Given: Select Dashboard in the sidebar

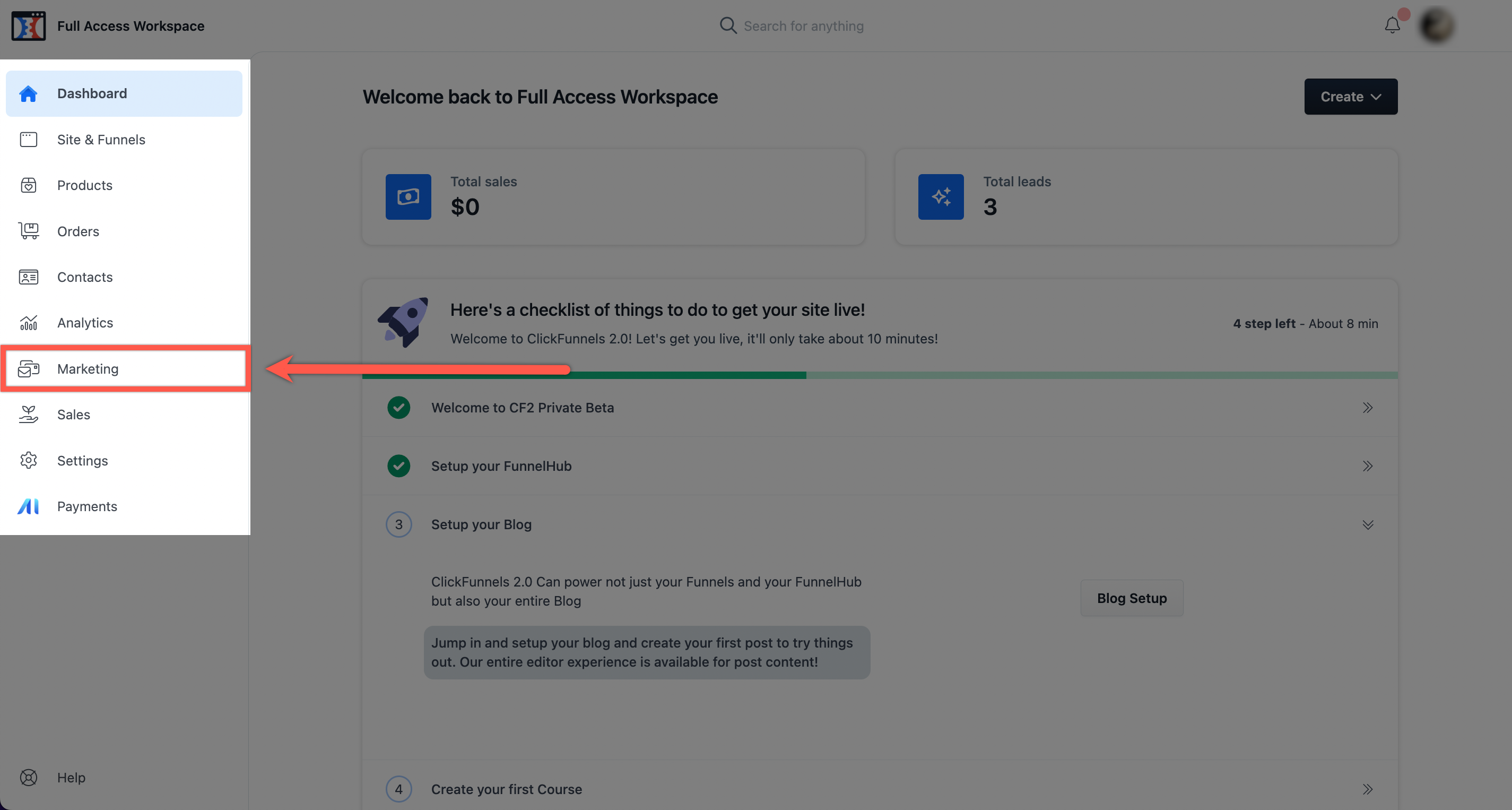Looking at the screenshot, I should point(124,93).
